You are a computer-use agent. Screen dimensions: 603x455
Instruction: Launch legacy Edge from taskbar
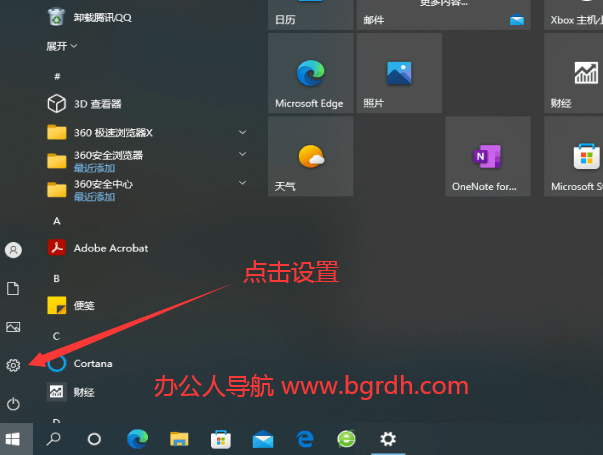tap(305, 439)
